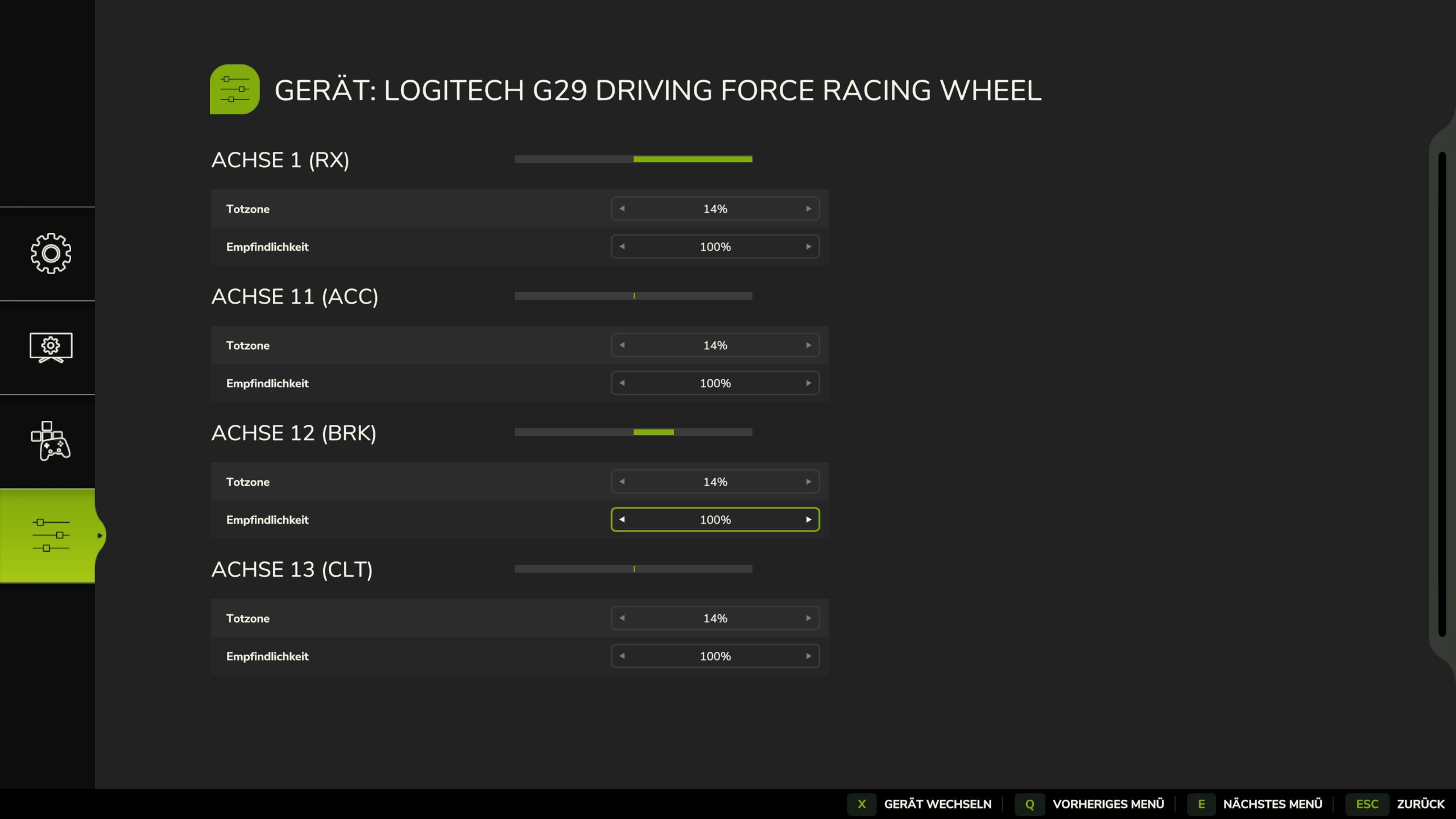Click the vertical scrollbar on right edge
Viewport: 1456px width, 819px height.
coord(1442,394)
